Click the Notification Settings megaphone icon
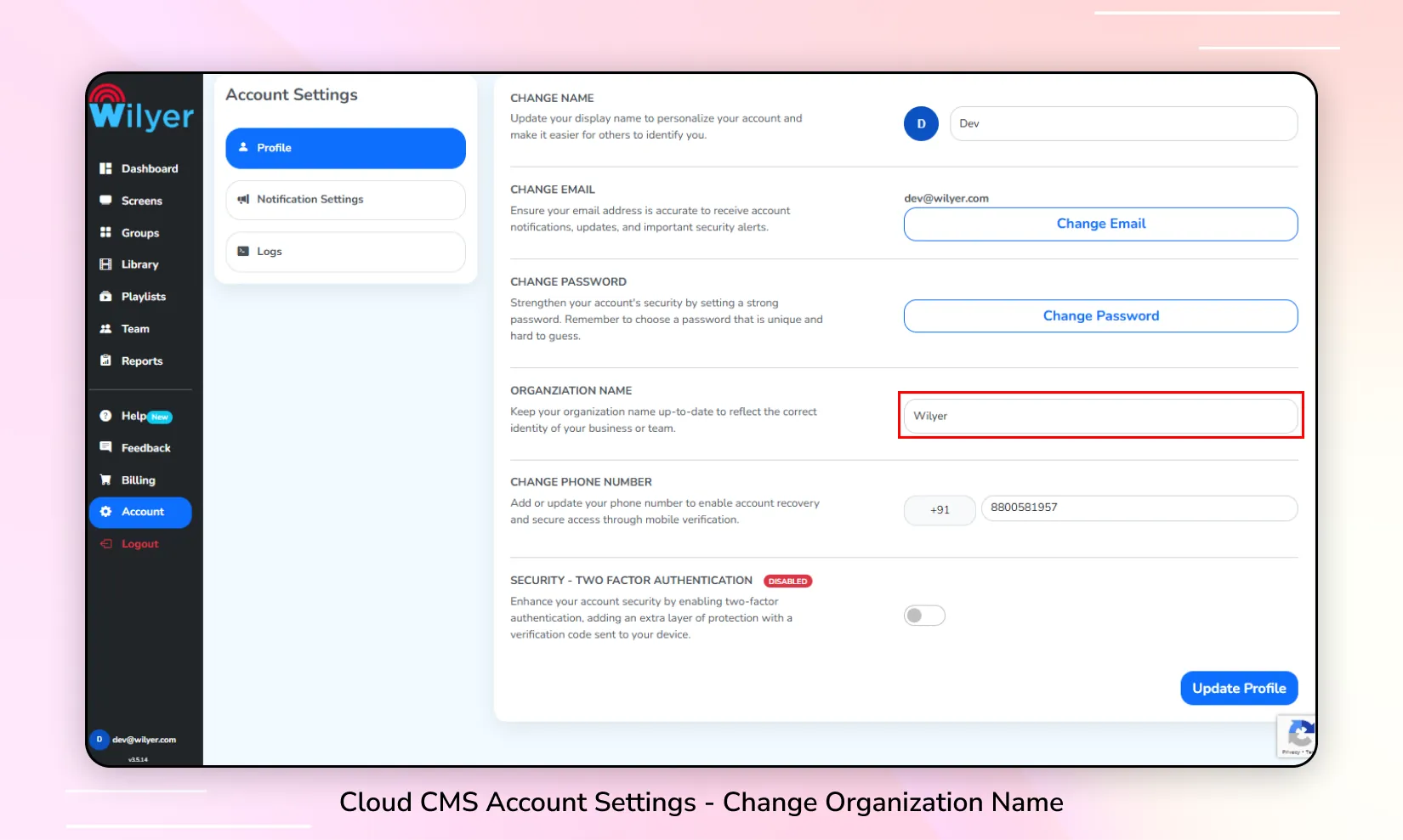The width and height of the screenshot is (1403, 840). 243,199
